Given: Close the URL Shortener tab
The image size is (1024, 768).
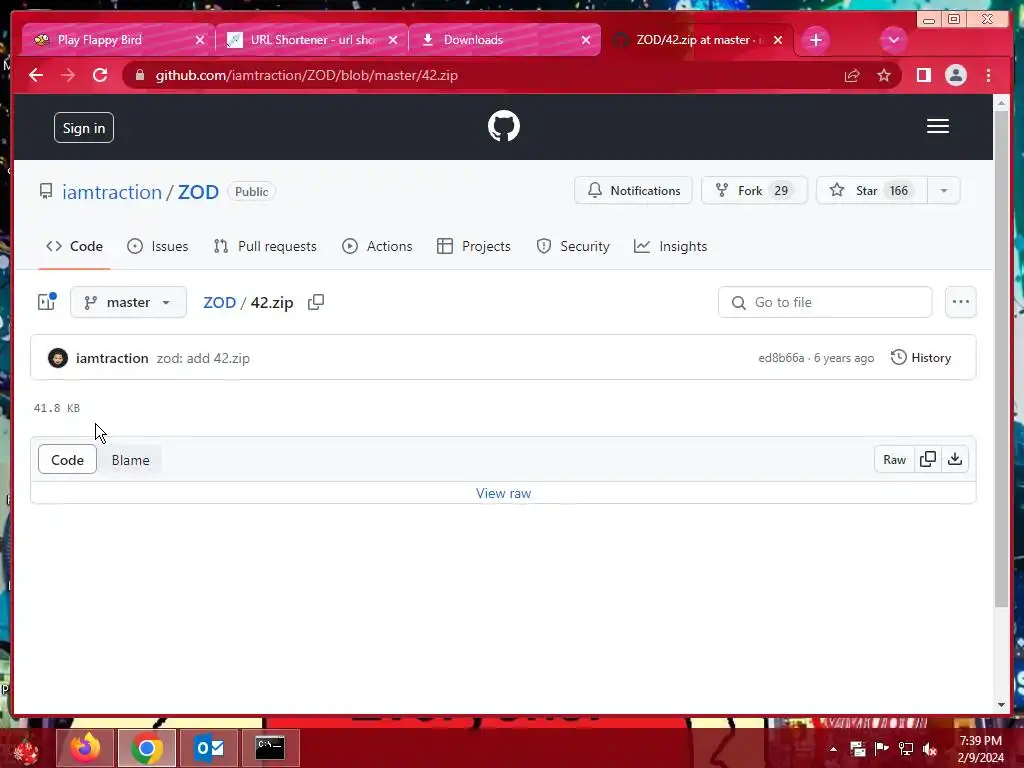Looking at the screenshot, I should [x=392, y=40].
